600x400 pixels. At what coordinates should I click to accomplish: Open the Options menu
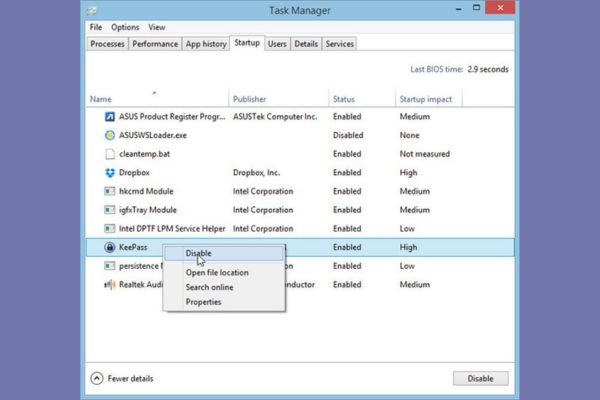tap(125, 27)
